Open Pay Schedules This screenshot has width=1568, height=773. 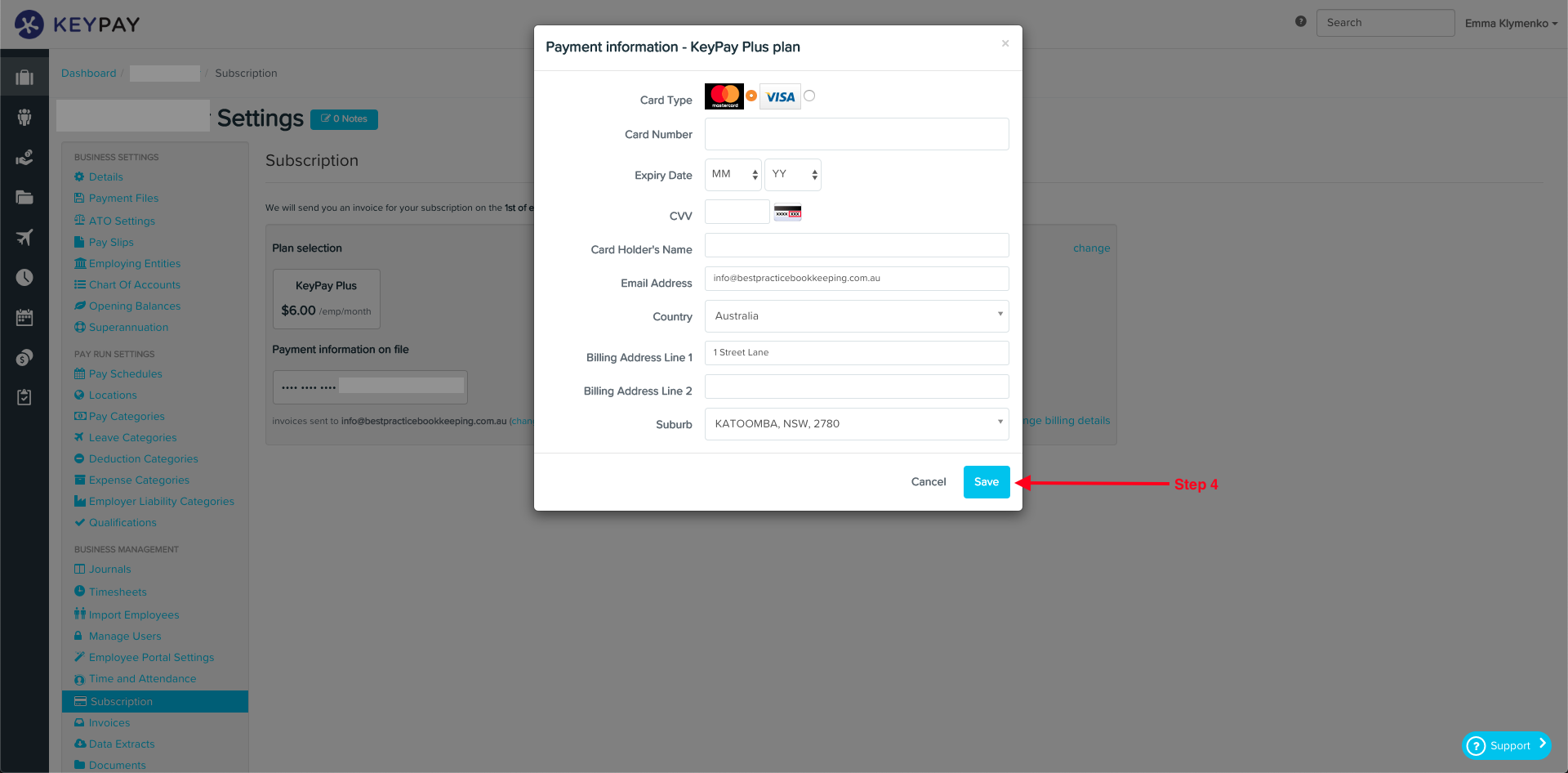coord(125,373)
